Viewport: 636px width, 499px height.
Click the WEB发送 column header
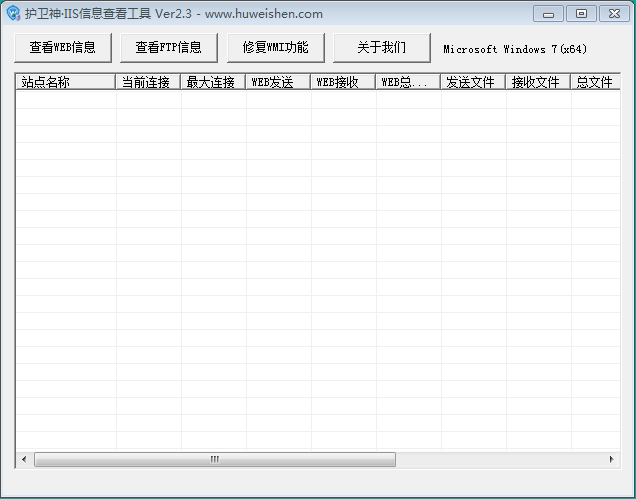coord(278,82)
